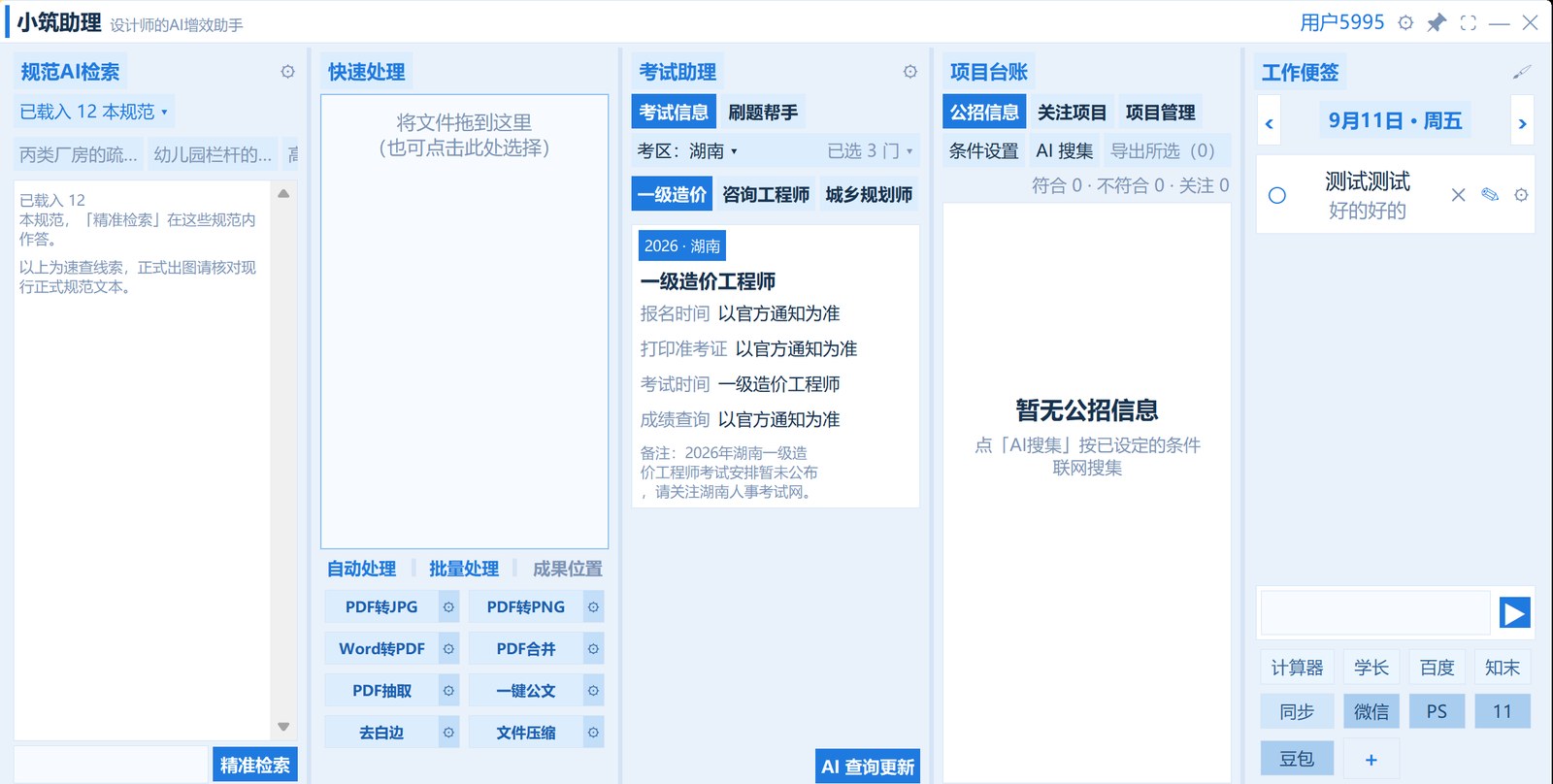Switch to 刷题帮手 tab

[x=763, y=113]
